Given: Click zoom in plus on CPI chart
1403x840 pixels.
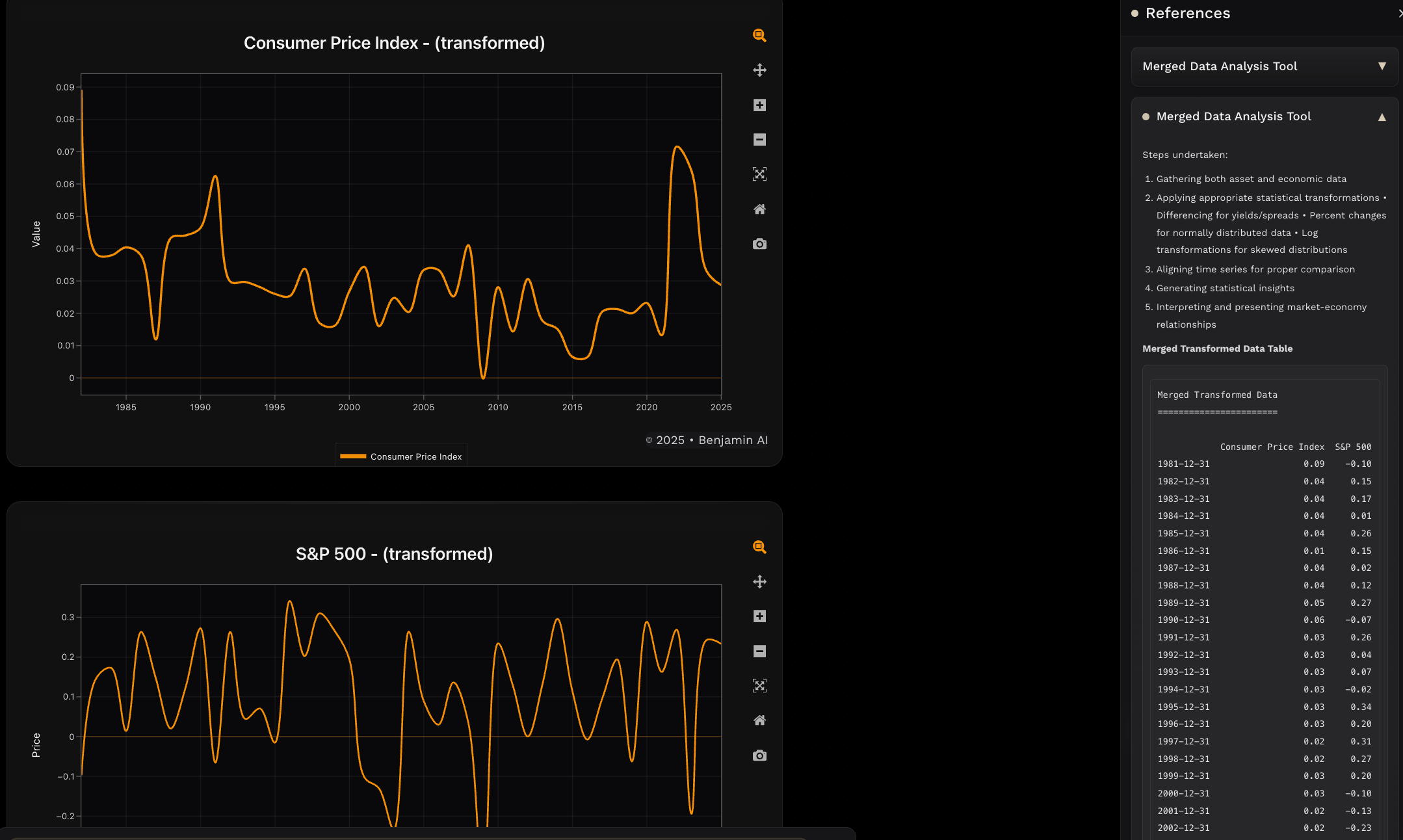Looking at the screenshot, I should pos(759,105).
